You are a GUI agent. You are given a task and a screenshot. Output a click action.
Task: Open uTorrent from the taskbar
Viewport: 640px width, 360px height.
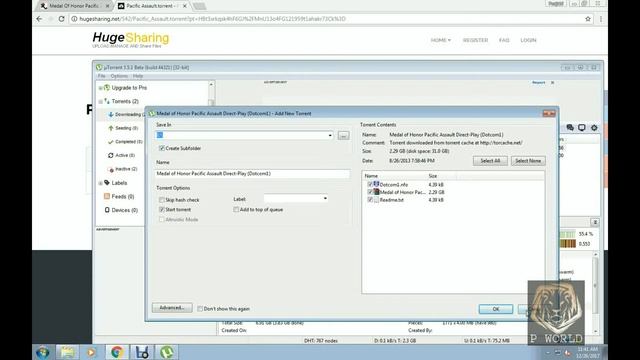(167, 352)
